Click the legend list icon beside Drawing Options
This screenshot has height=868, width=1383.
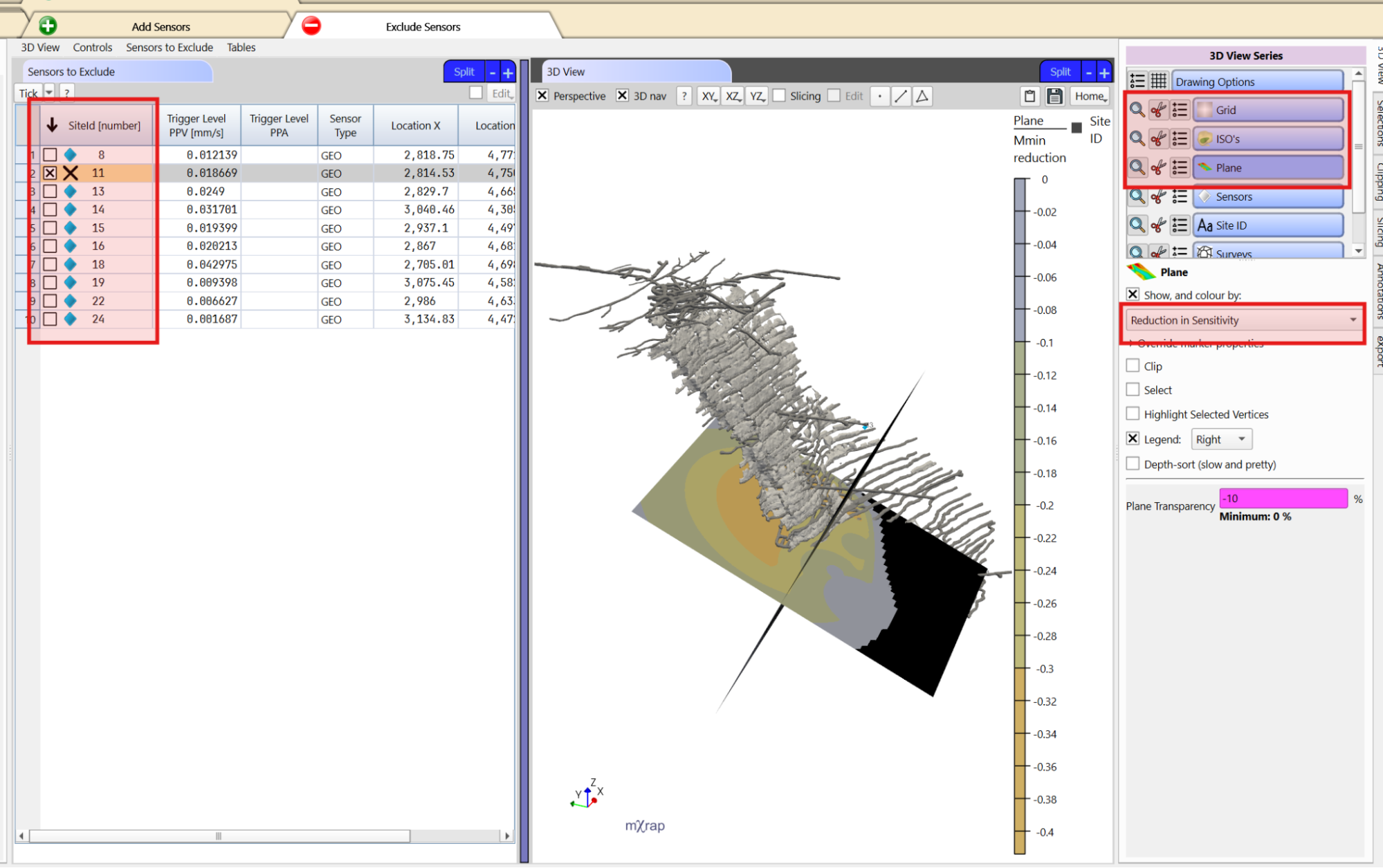(1137, 82)
